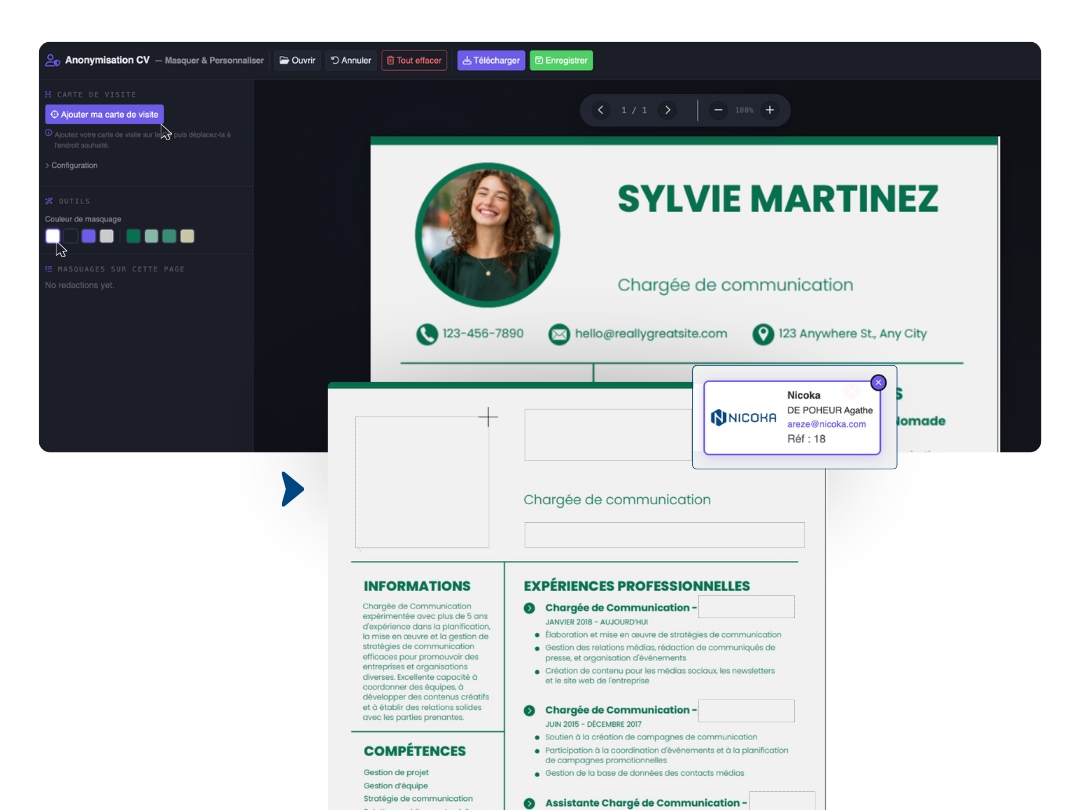The width and height of the screenshot is (1080, 810).
Task: Click the zoom out minus icon
Action: click(x=718, y=110)
